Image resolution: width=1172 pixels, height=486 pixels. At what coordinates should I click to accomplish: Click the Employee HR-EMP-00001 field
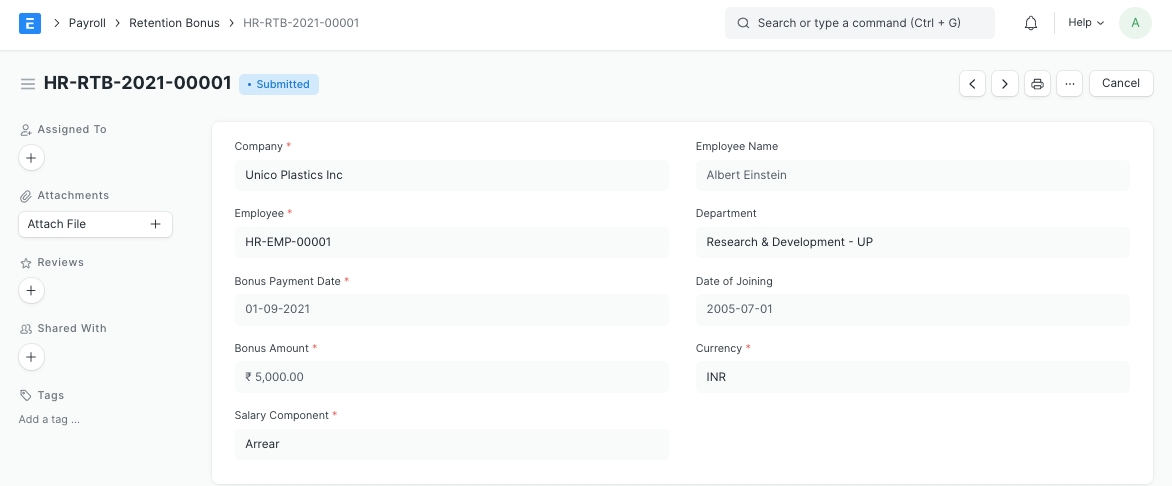451,242
